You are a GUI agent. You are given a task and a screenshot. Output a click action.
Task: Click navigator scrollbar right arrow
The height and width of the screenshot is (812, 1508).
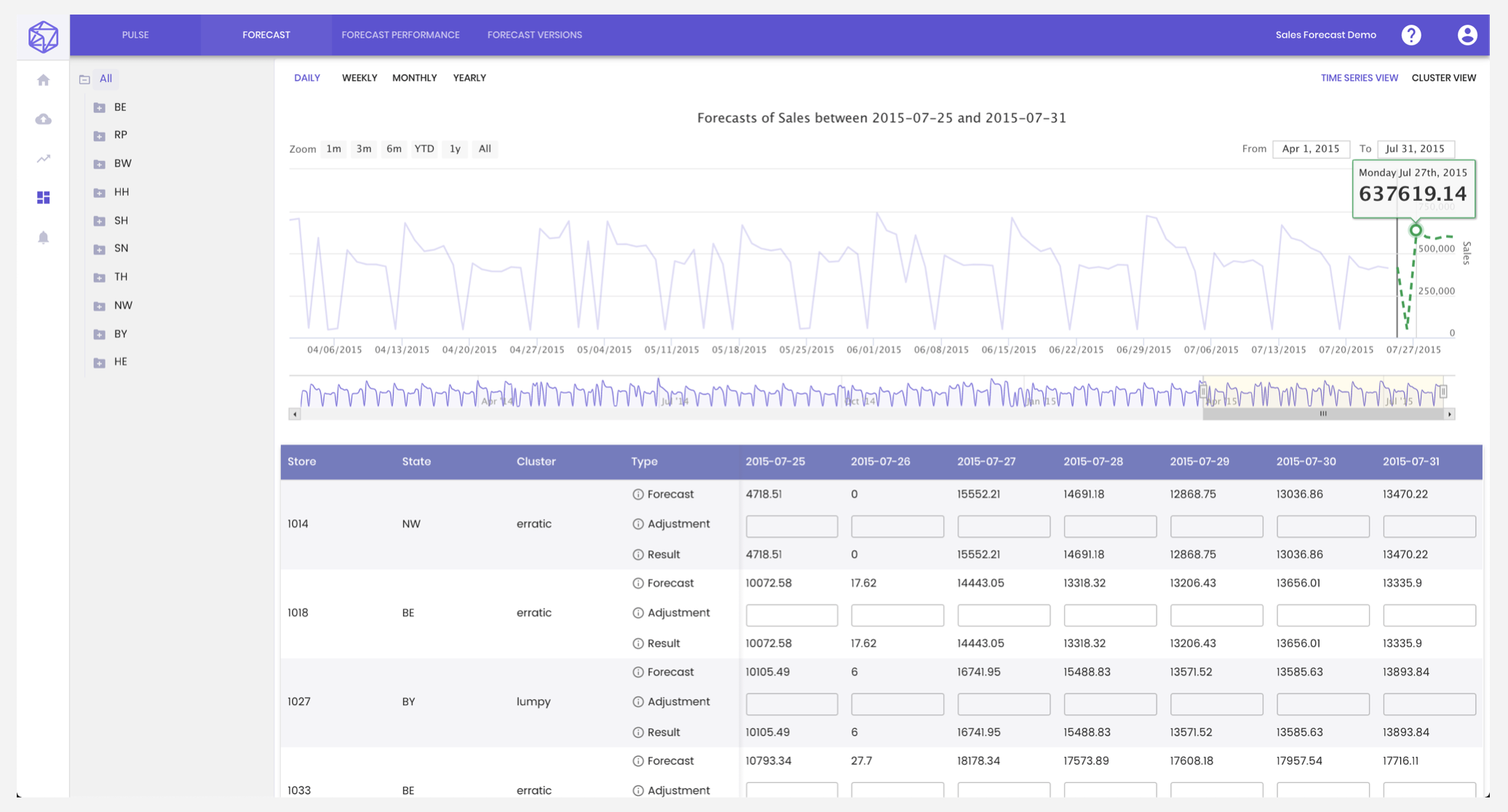point(1450,414)
